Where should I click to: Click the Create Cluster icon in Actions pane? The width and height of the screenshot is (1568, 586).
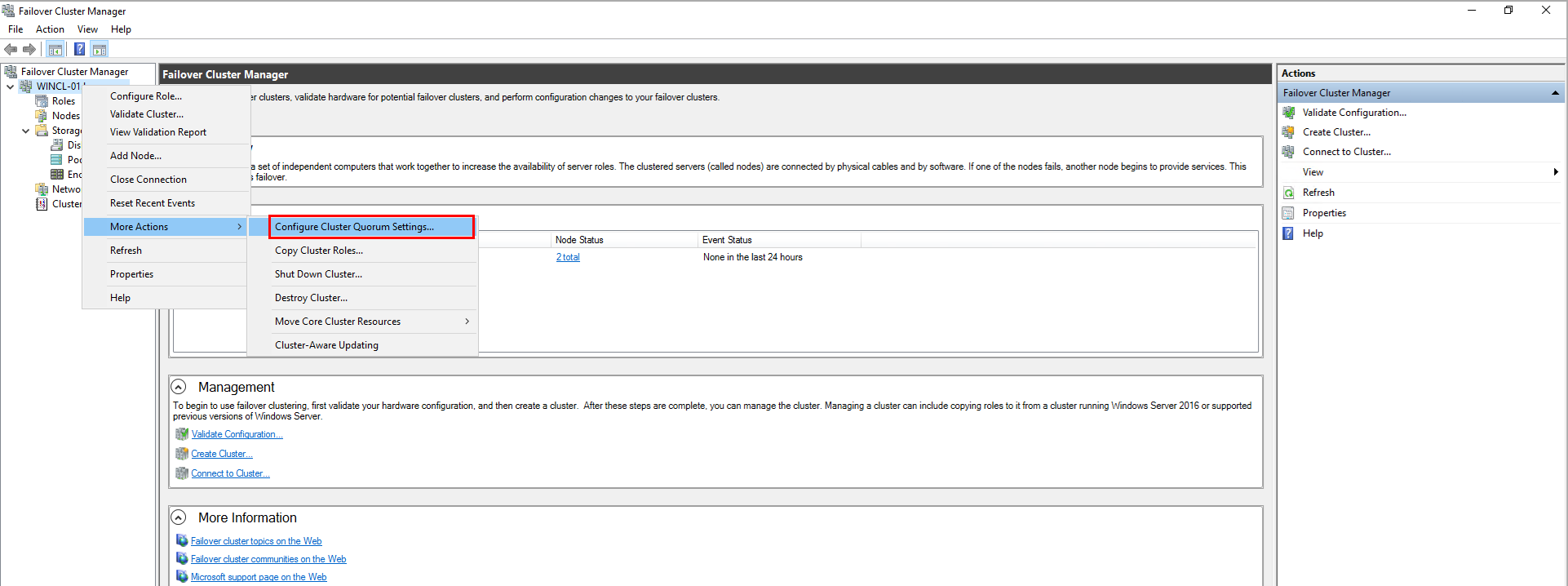[1289, 132]
